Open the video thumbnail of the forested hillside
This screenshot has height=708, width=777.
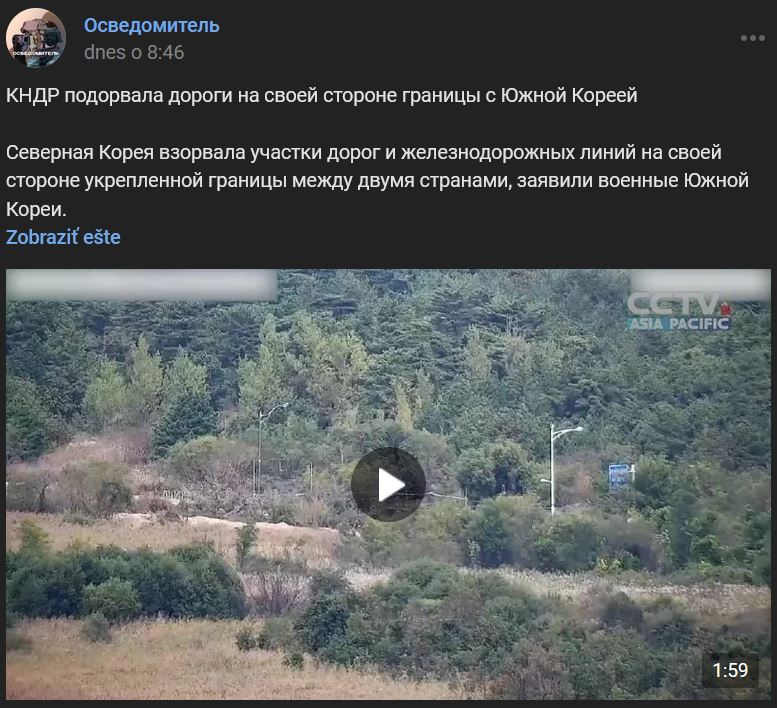388,485
